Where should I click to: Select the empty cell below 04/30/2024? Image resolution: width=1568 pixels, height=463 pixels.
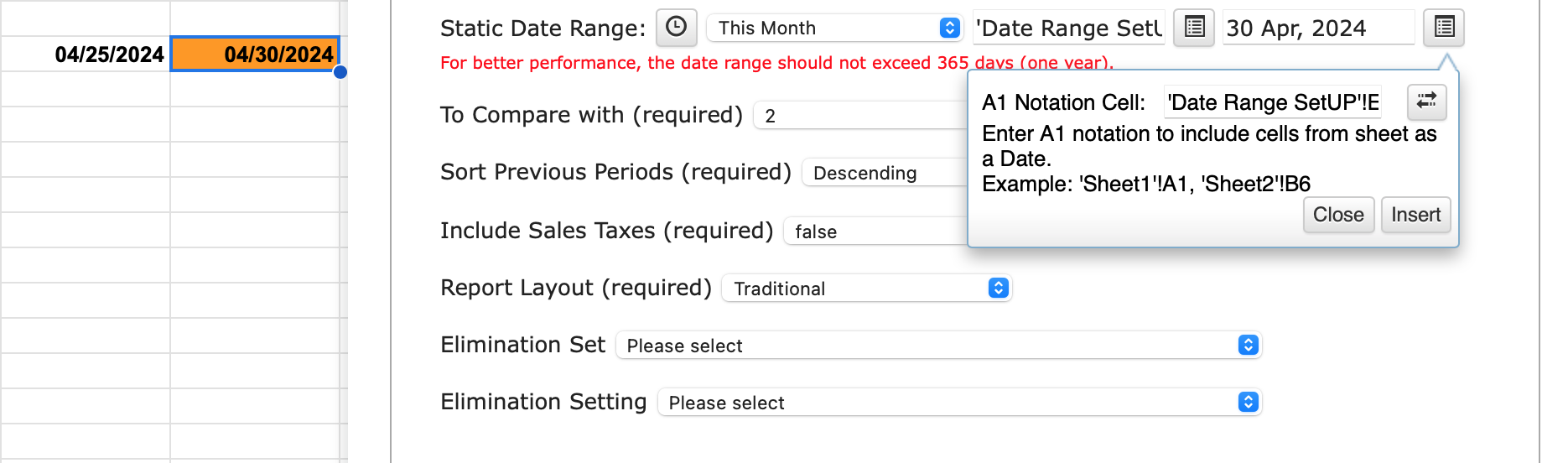tap(255, 90)
